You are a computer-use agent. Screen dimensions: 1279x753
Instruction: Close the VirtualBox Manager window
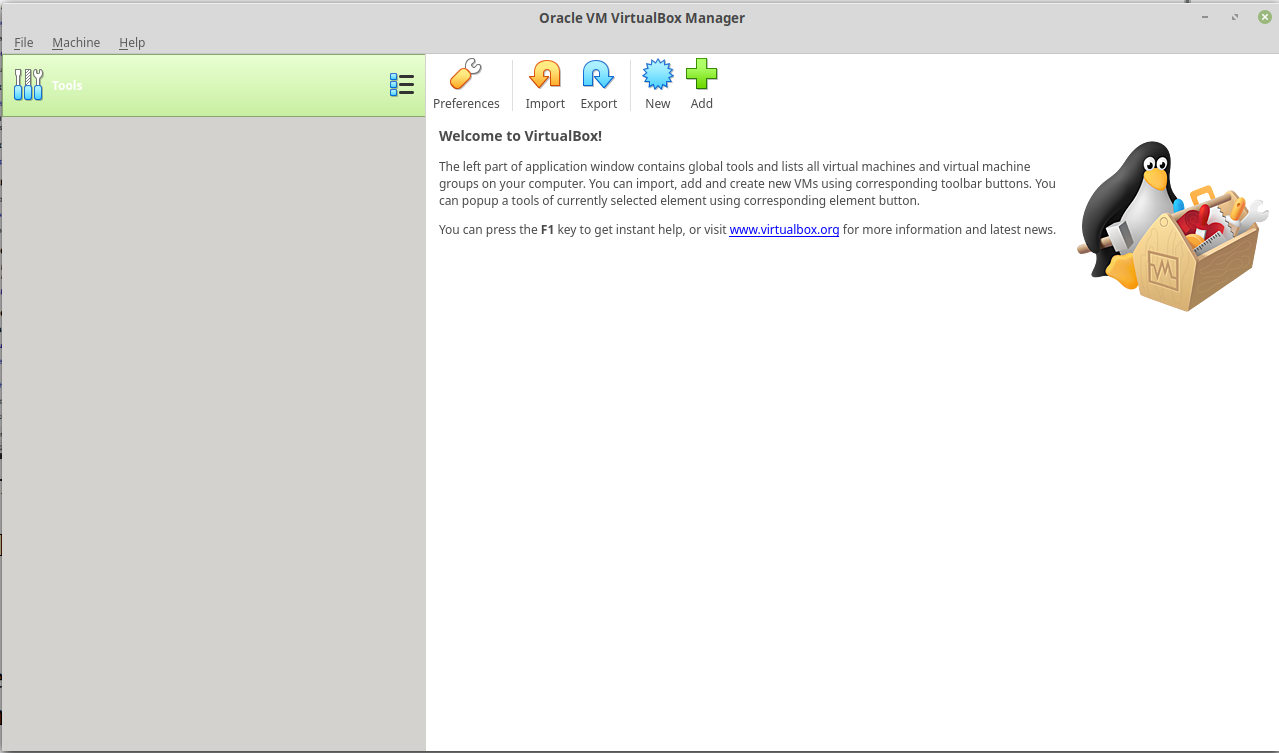[x=1265, y=17]
